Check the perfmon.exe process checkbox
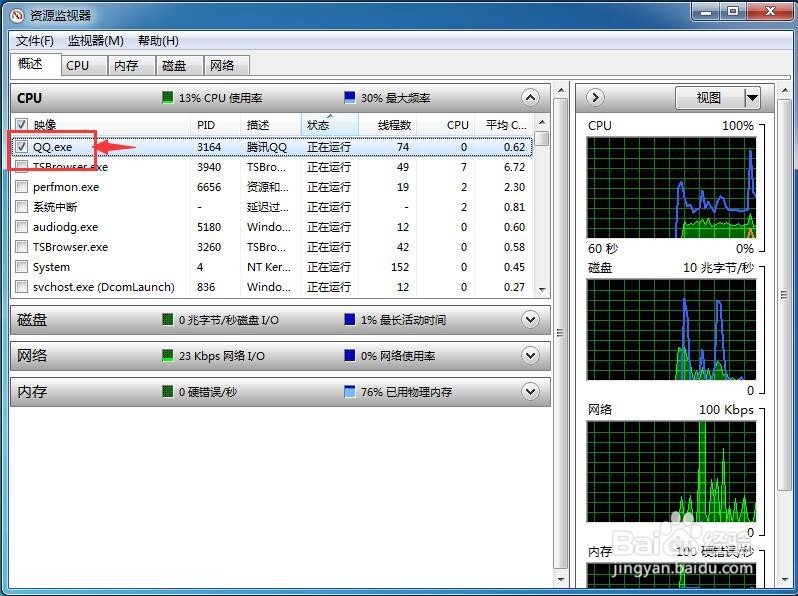 coord(21,187)
